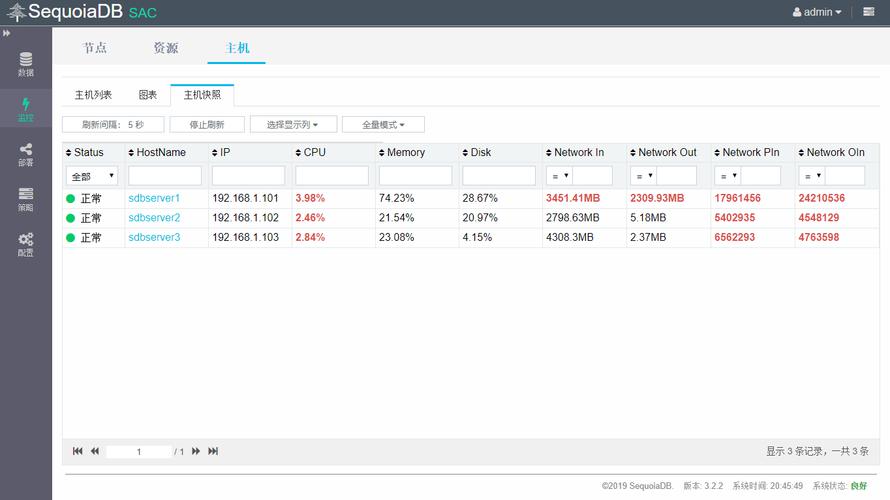Sort table by Status column
The width and height of the screenshot is (890, 500).
tap(85, 153)
